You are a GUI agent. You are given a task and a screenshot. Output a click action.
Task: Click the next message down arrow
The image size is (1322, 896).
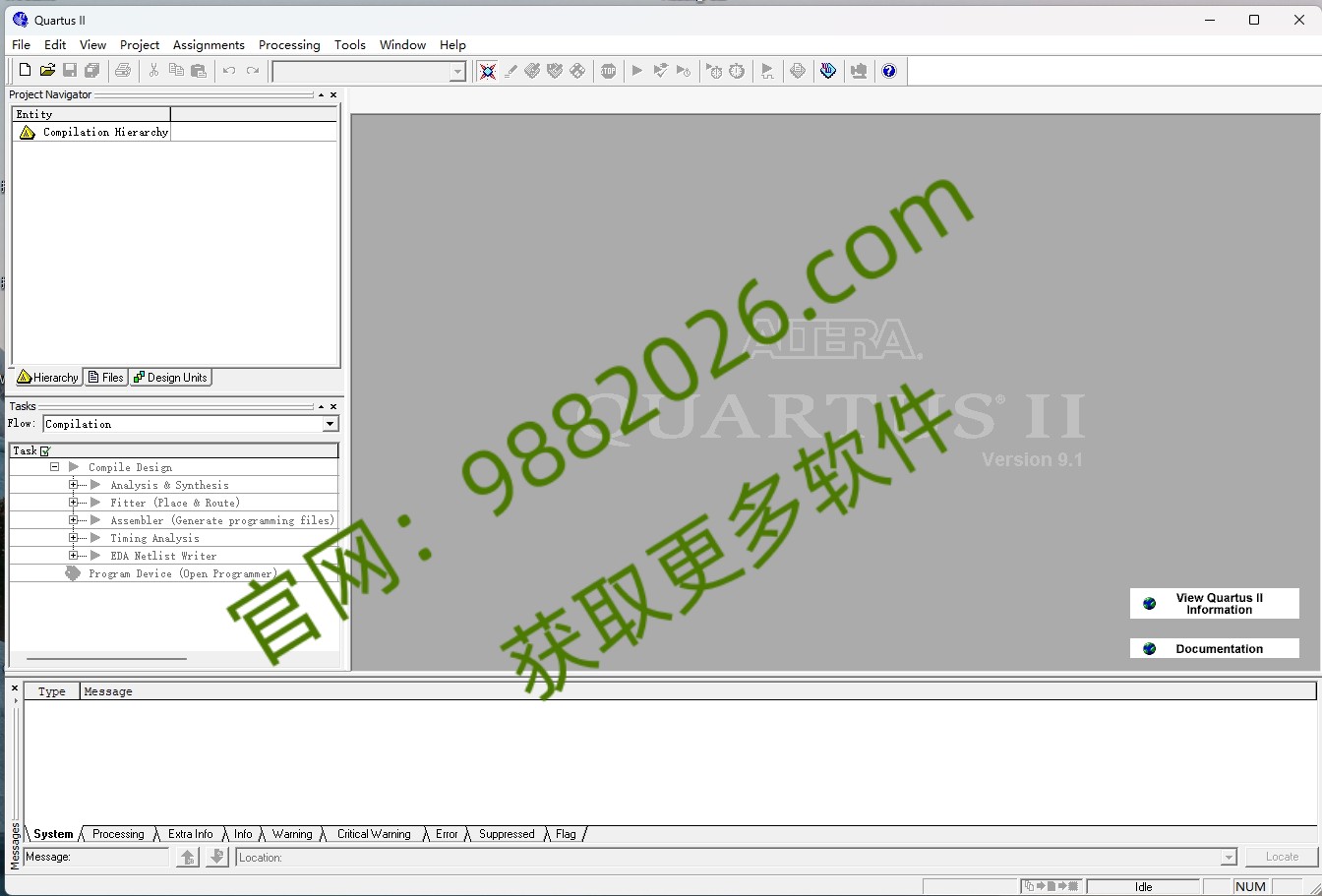pyautogui.click(x=217, y=858)
